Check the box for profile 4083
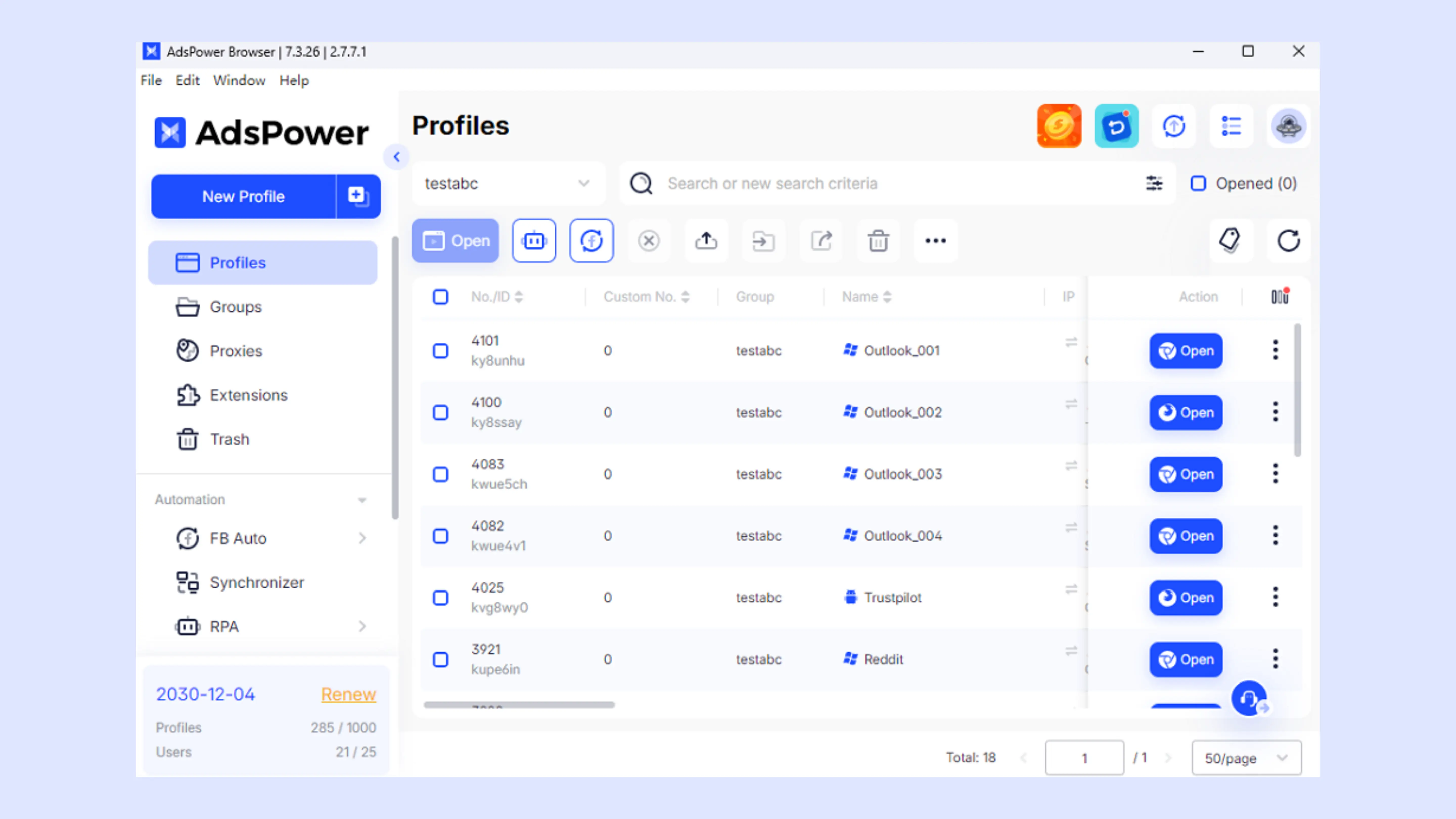This screenshot has width=1456, height=819. point(440,474)
